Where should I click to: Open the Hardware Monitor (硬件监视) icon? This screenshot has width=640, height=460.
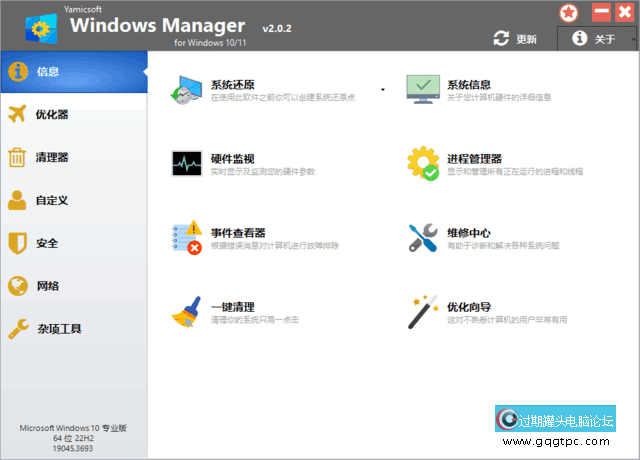pos(187,164)
